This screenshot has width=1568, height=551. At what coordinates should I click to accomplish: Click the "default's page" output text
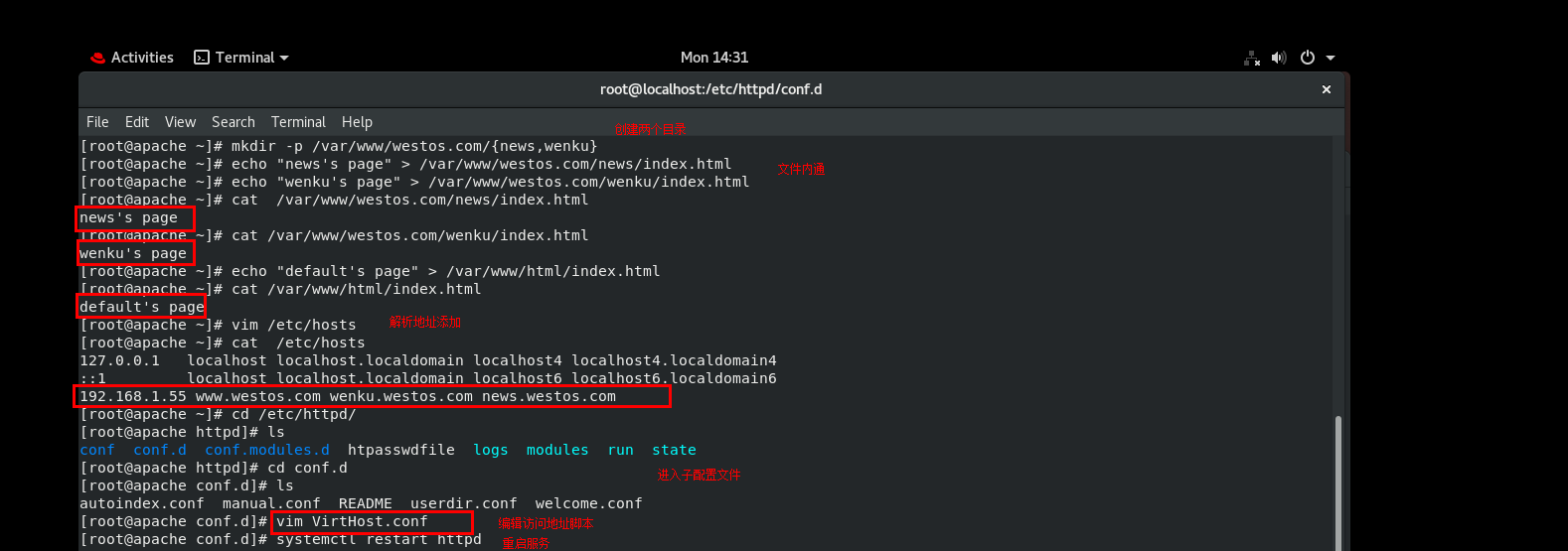[x=142, y=307]
